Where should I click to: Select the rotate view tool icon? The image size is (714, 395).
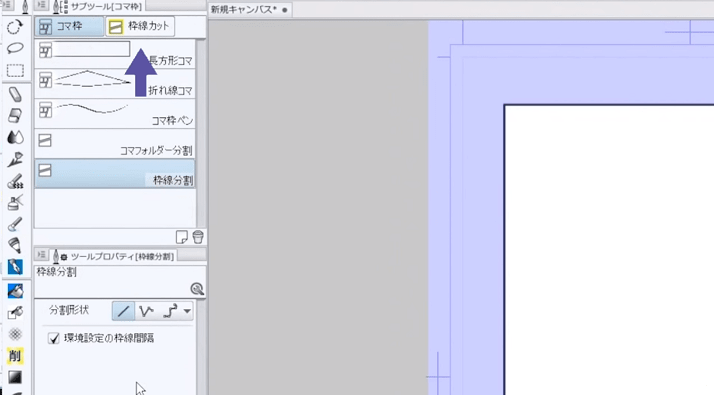point(15,27)
